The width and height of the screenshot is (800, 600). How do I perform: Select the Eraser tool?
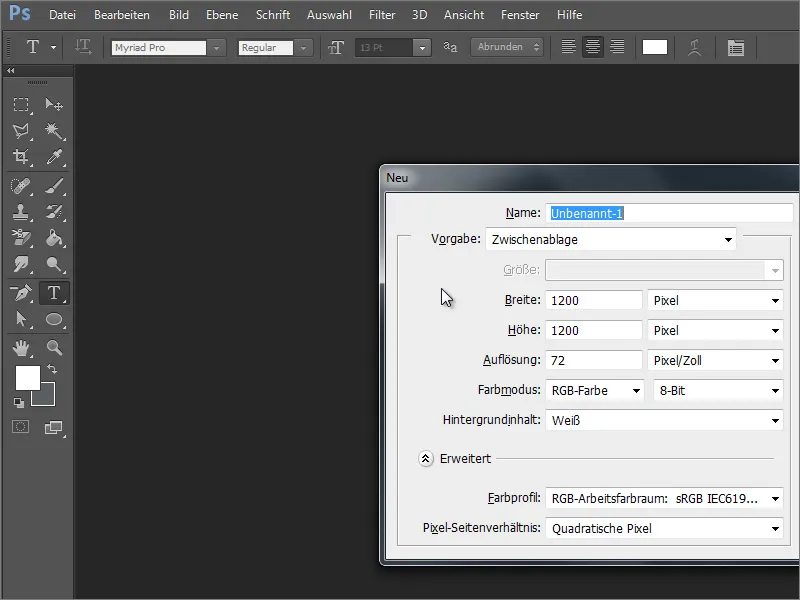21,238
